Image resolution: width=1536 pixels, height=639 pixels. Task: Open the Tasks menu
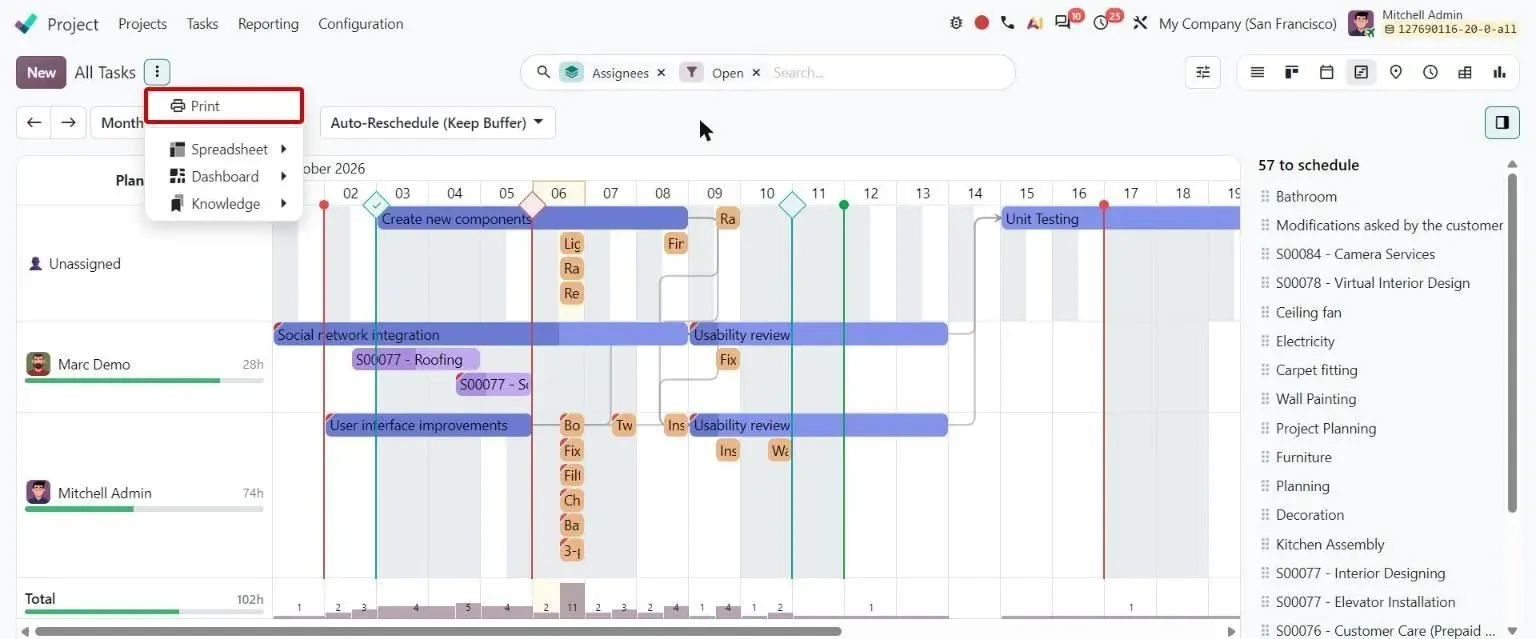pyautogui.click(x=202, y=23)
